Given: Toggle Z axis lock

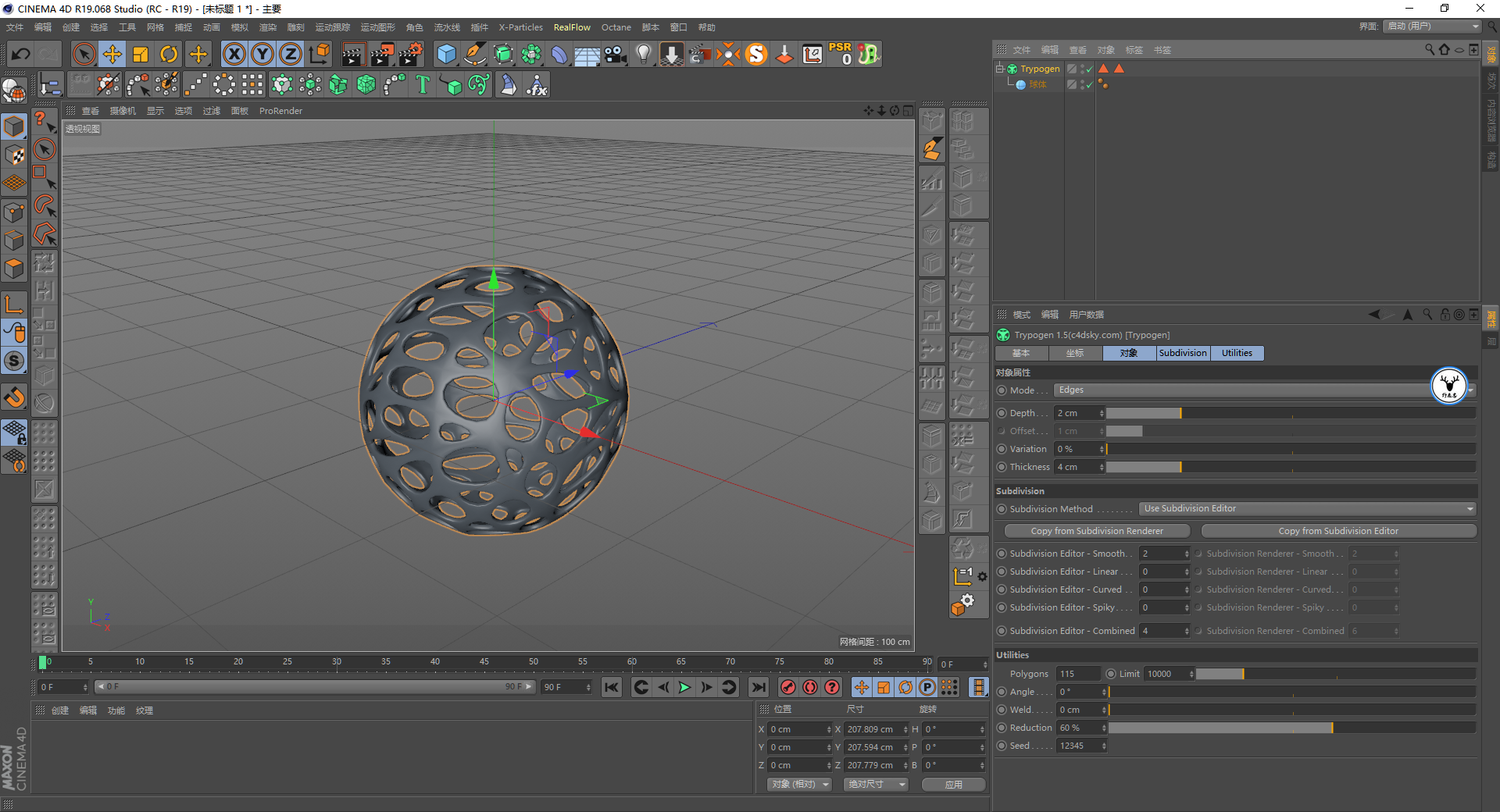Looking at the screenshot, I should (291, 54).
